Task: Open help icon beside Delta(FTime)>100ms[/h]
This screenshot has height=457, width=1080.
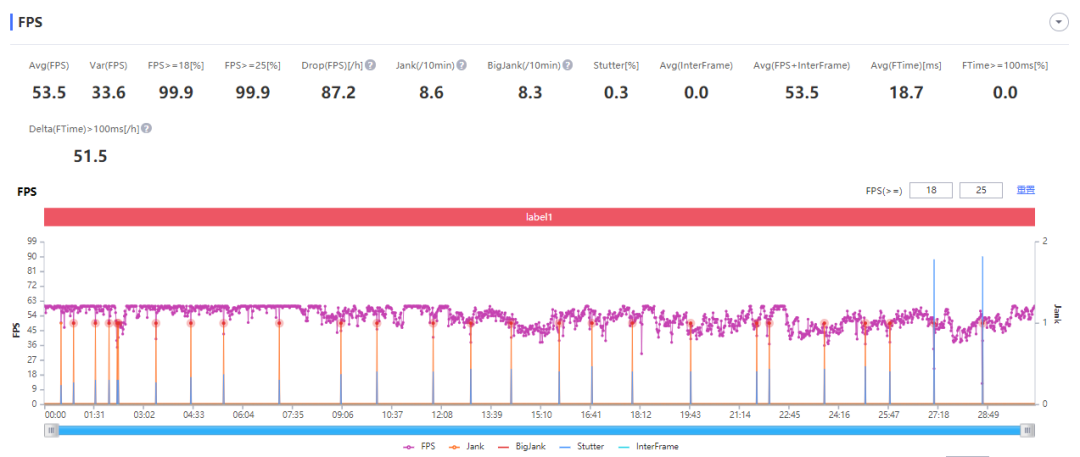Action: pyautogui.click(x=147, y=129)
